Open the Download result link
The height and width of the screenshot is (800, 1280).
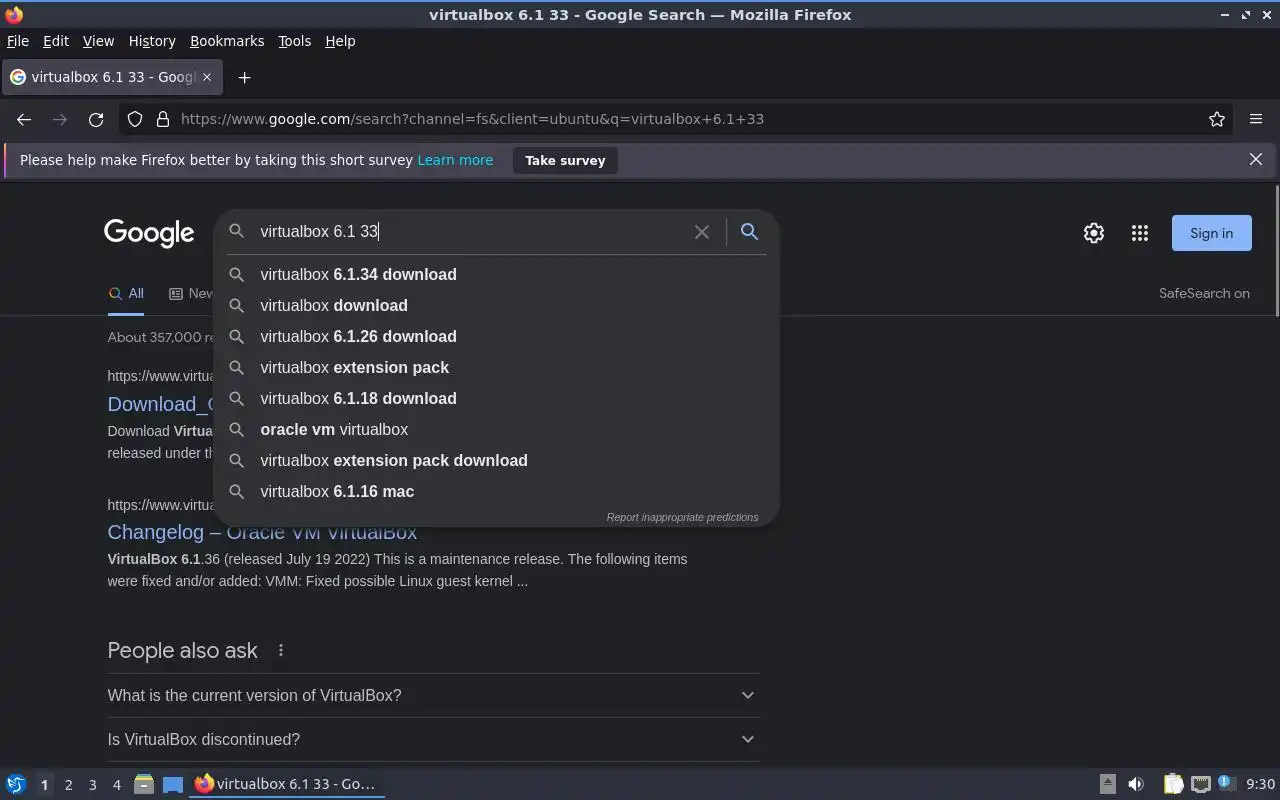160,404
